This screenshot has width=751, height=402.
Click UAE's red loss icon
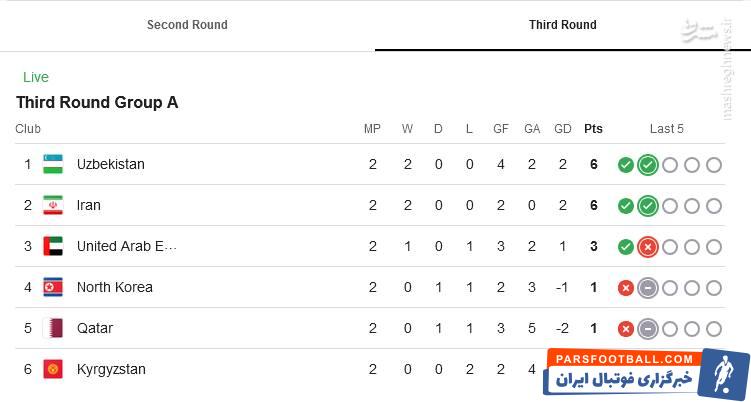coord(648,247)
